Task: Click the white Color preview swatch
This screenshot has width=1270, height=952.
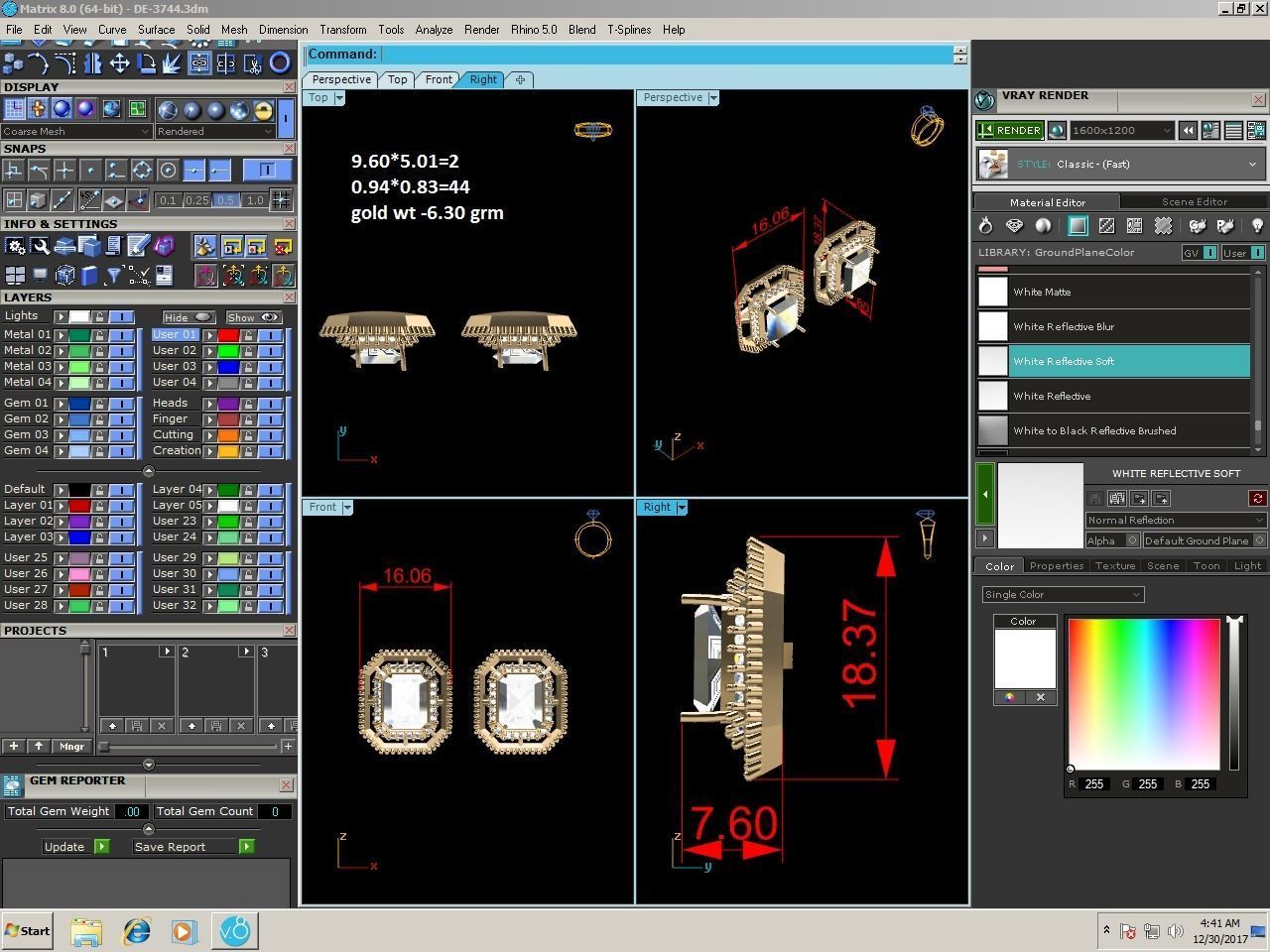Action: click(x=1025, y=658)
